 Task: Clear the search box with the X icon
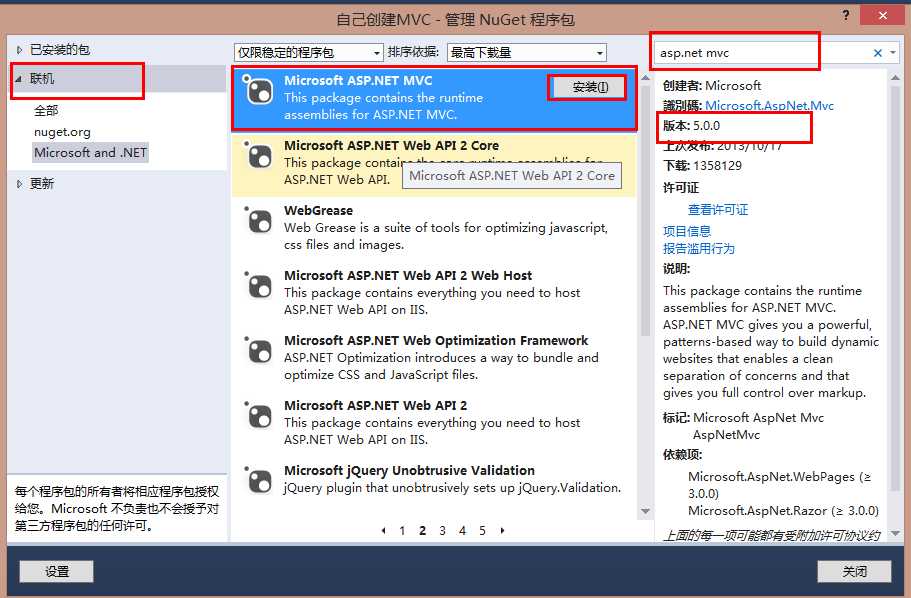point(877,53)
